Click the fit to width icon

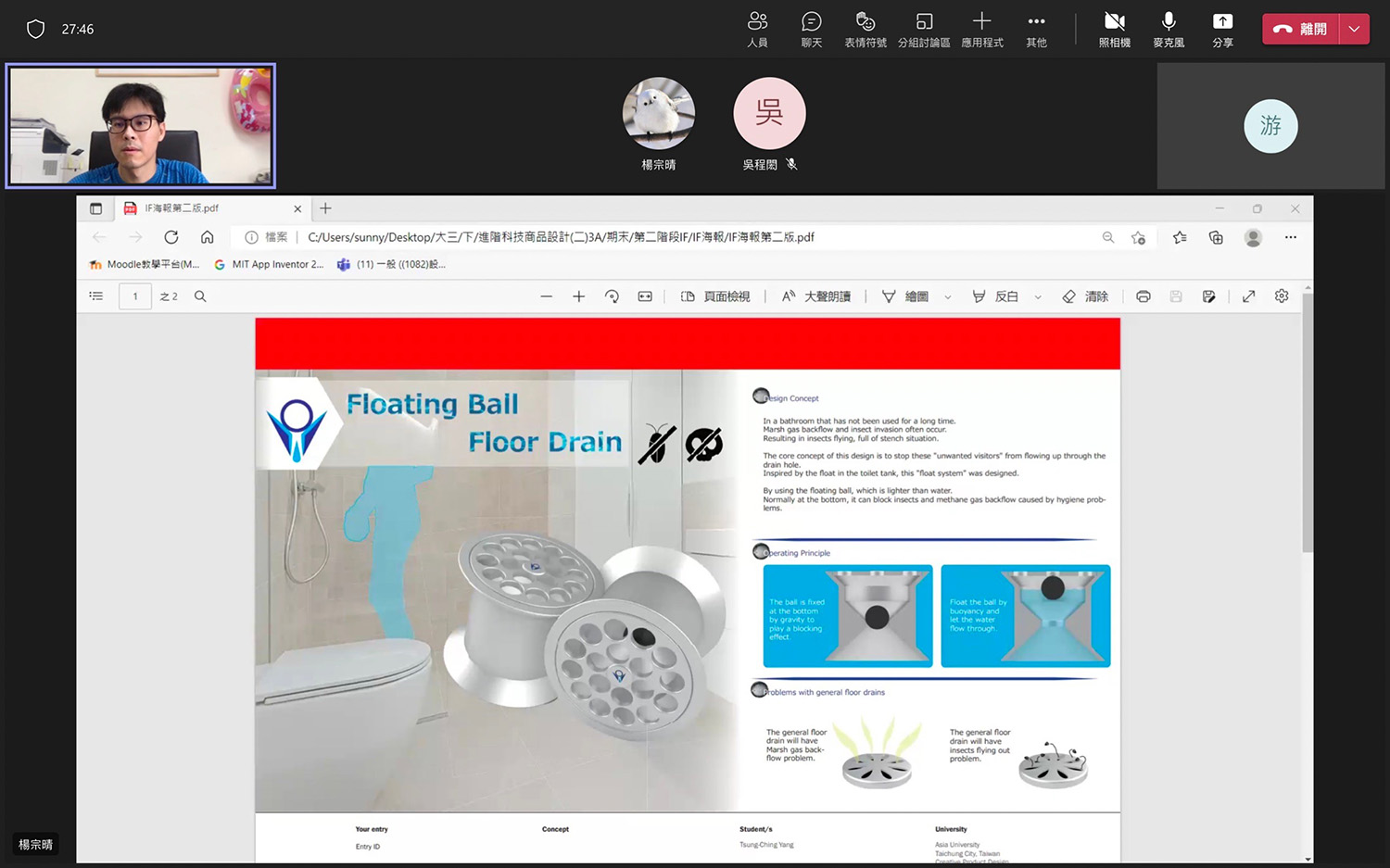coord(645,296)
